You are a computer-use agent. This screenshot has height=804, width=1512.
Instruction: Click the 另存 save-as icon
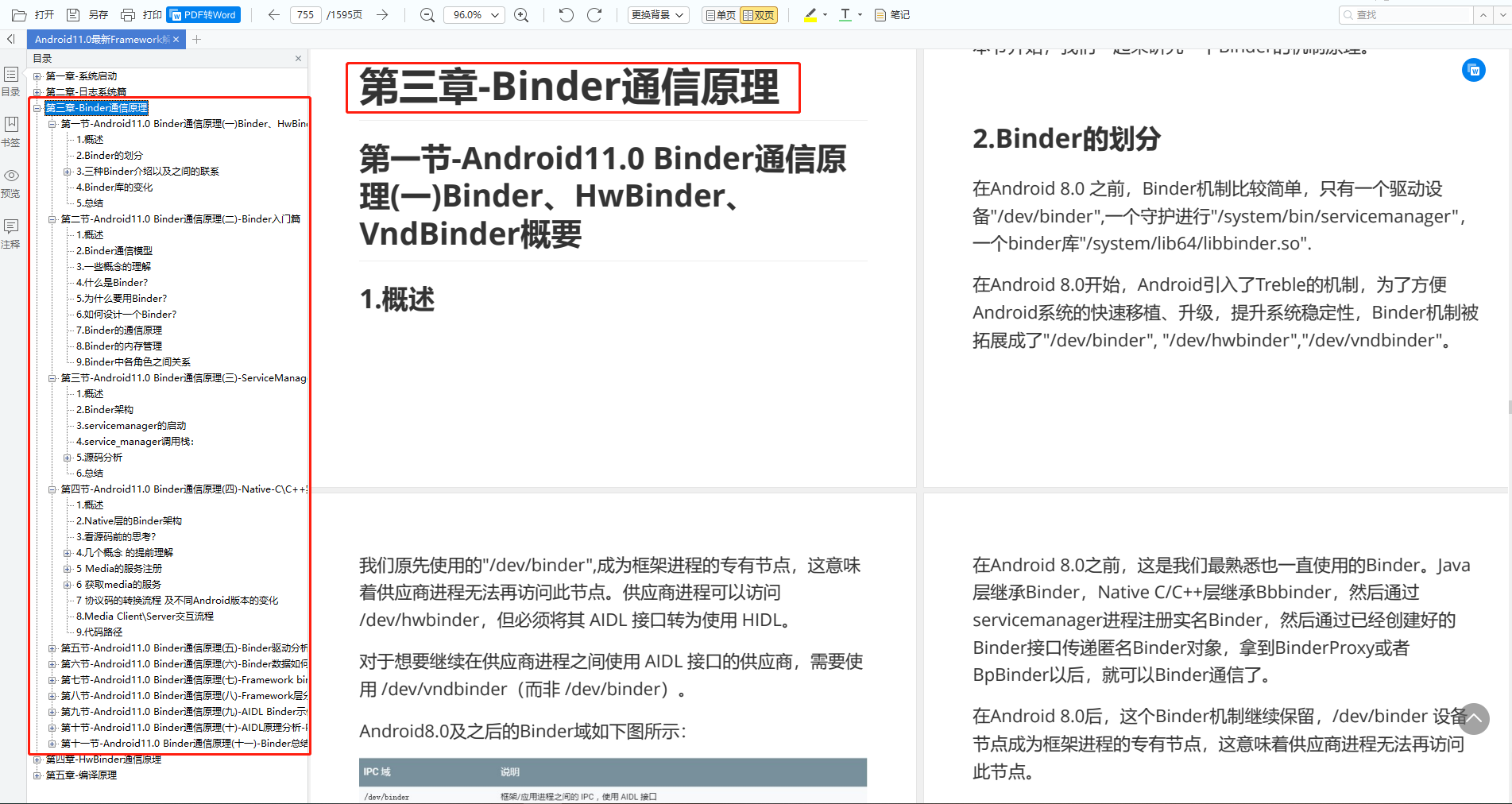coord(73,14)
